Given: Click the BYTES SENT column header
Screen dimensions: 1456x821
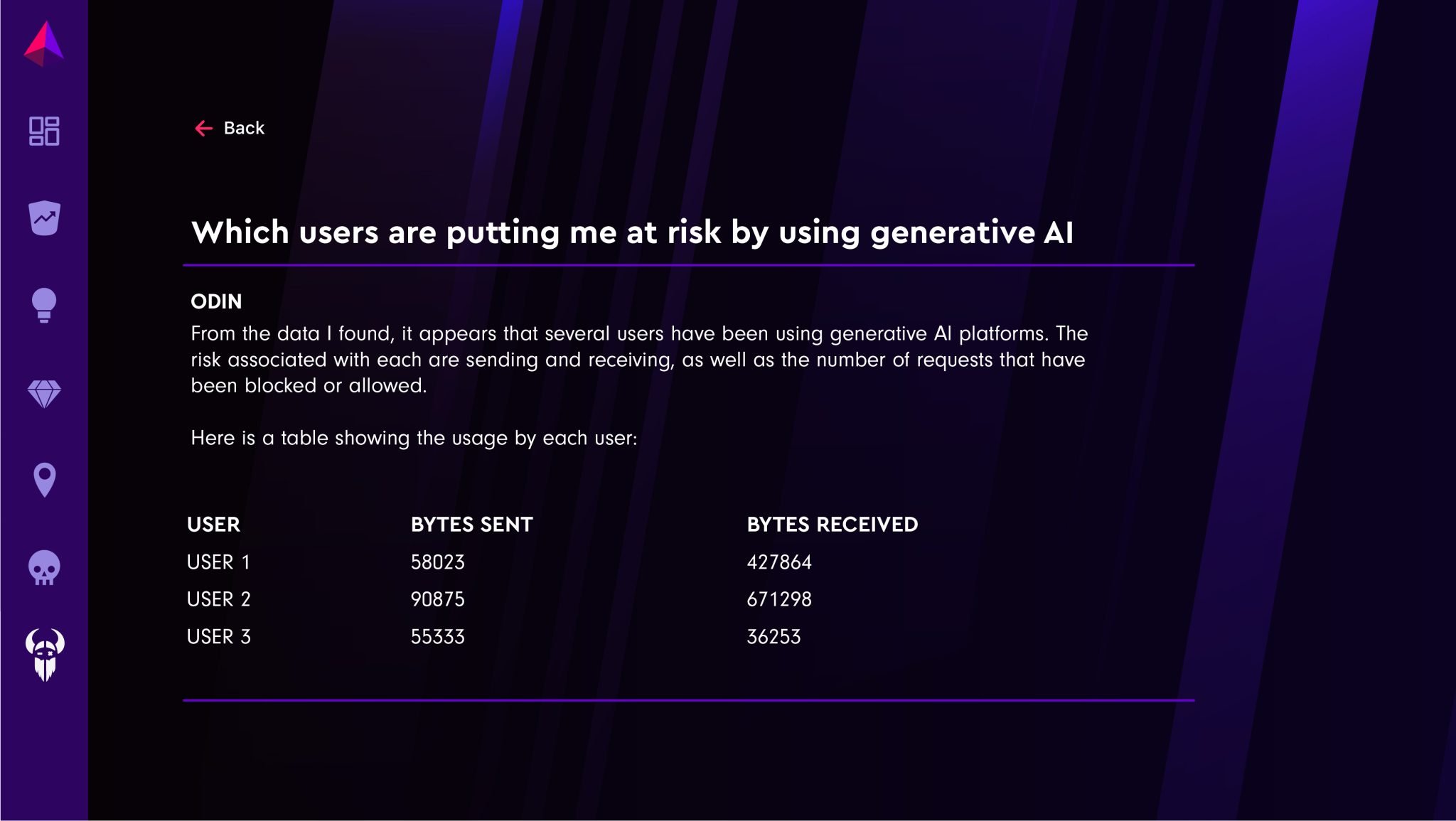Looking at the screenshot, I should 471,525.
